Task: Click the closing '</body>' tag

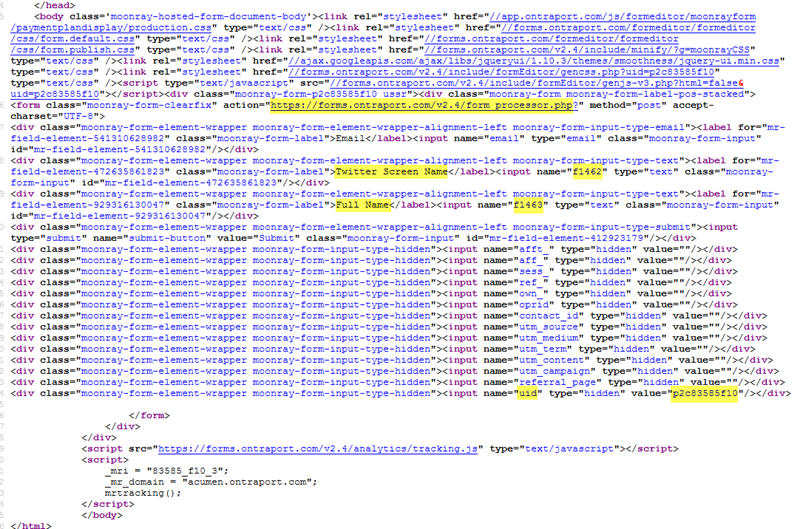Action: pos(102,515)
